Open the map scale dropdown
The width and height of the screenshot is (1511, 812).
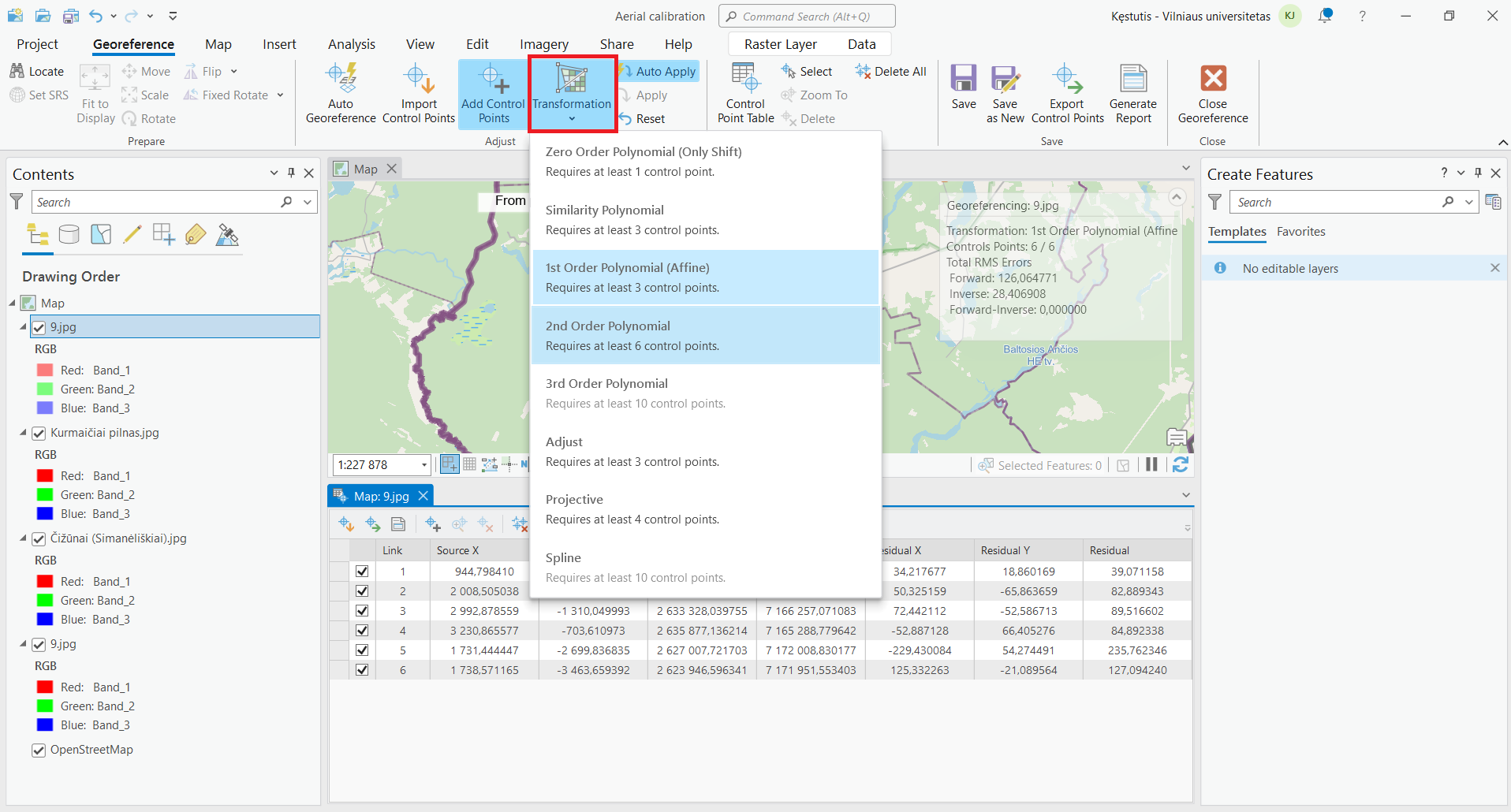pos(424,465)
